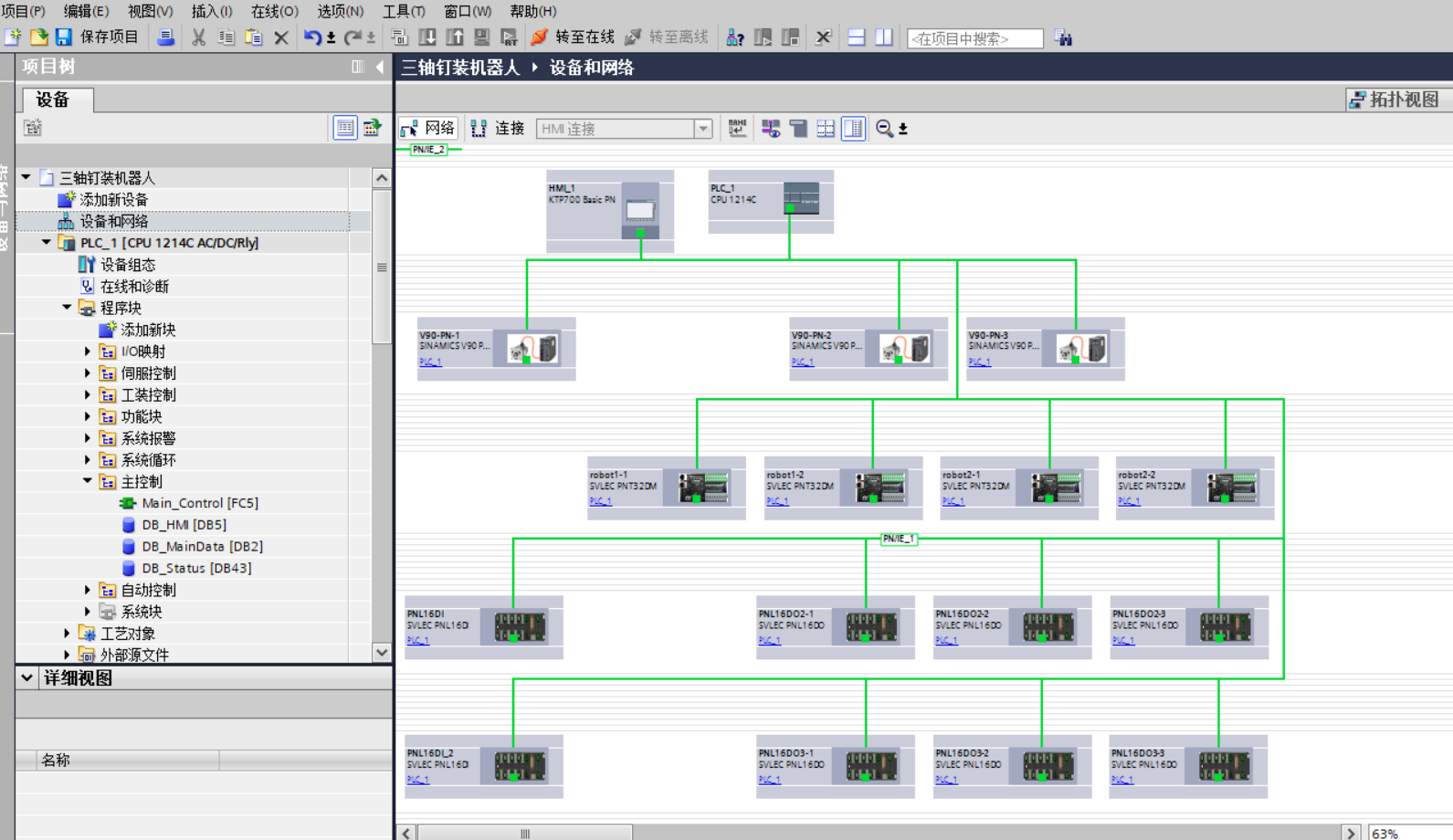Screen dimensions: 1453x840
Task: Click 保存项目 save project button
Action: tap(97, 37)
